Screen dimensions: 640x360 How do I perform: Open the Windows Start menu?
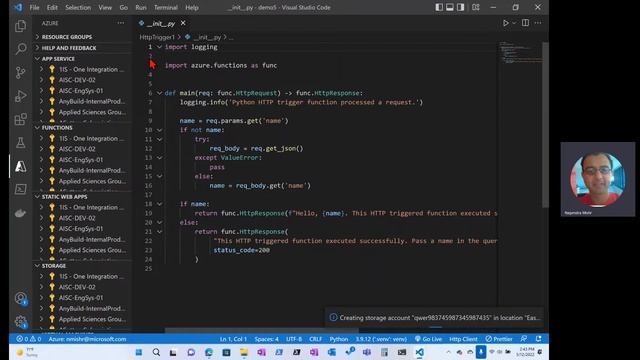(139, 352)
